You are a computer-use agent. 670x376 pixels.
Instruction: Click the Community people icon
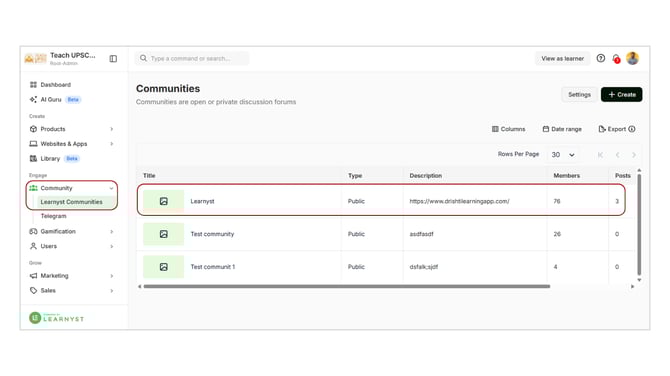pyautogui.click(x=33, y=188)
